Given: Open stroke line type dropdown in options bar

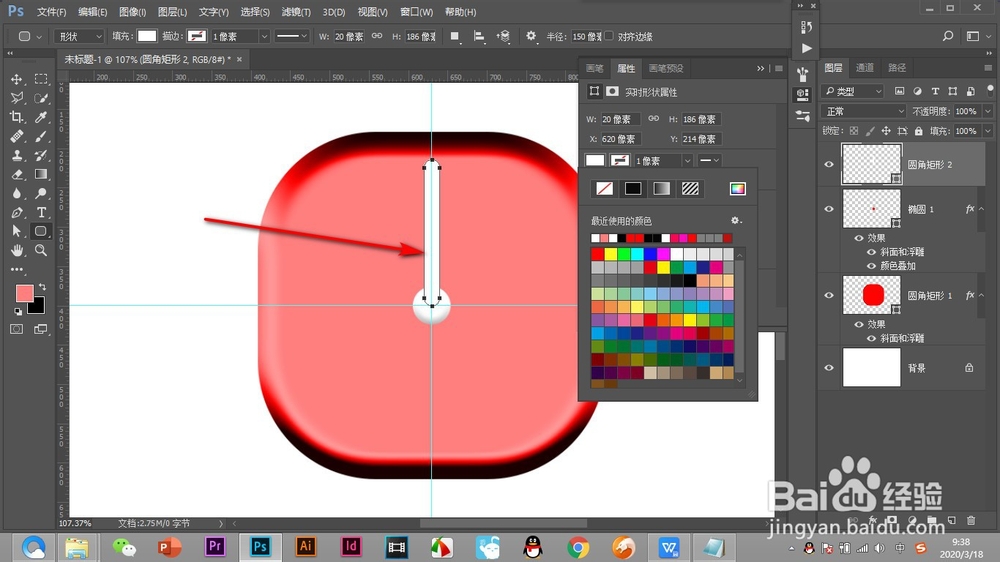Looking at the screenshot, I should tap(292, 36).
